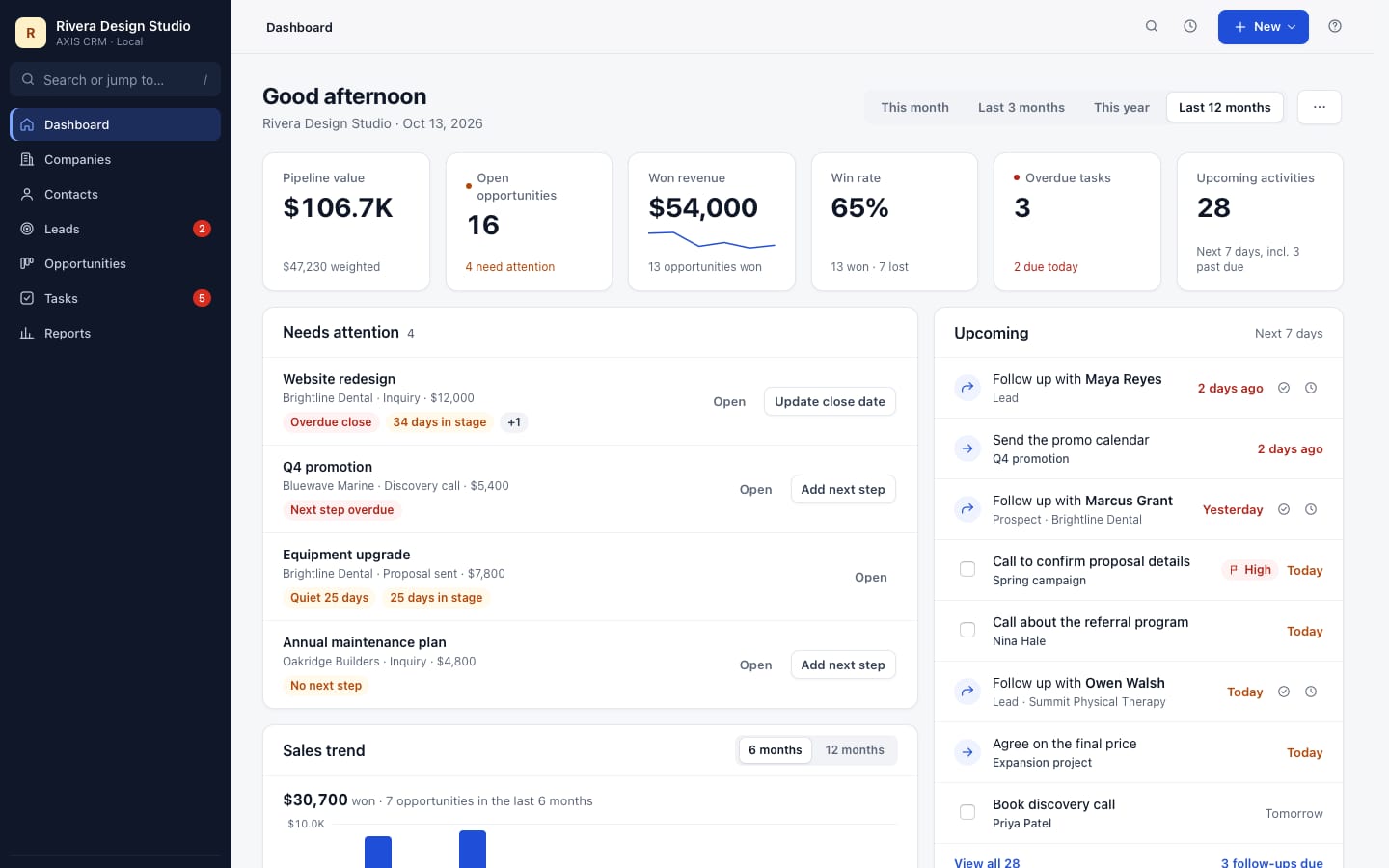Expand the +1 tag on Website redesign

coord(514,422)
